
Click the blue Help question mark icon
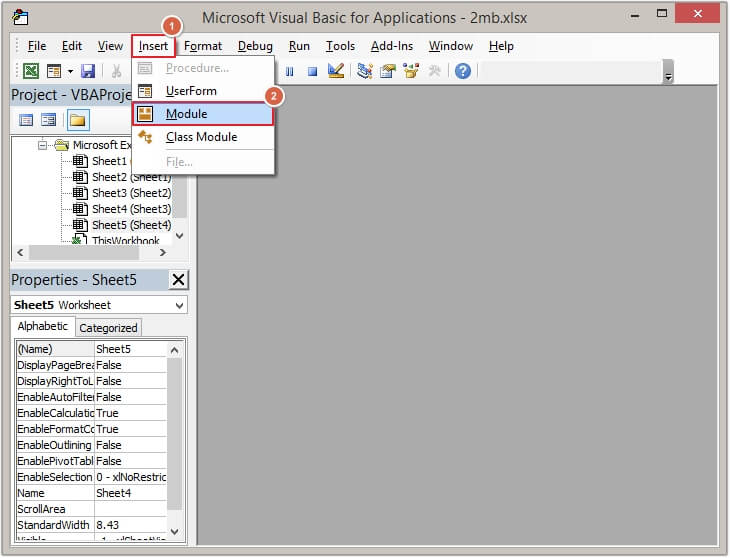(462, 71)
